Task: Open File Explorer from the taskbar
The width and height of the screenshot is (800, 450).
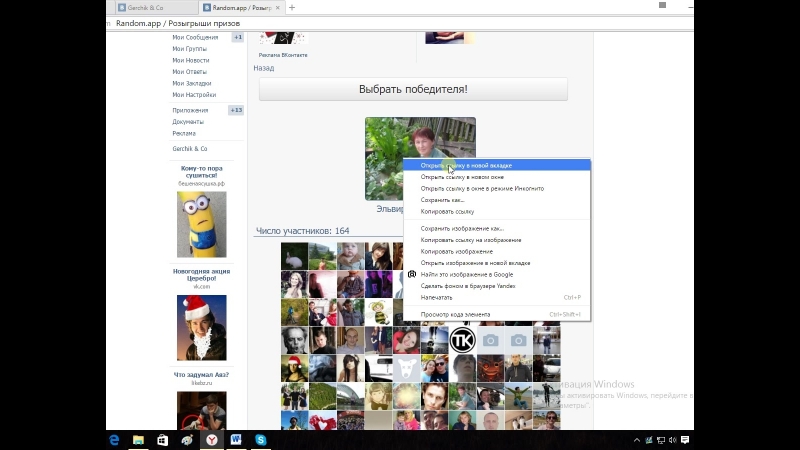Action: [138, 440]
